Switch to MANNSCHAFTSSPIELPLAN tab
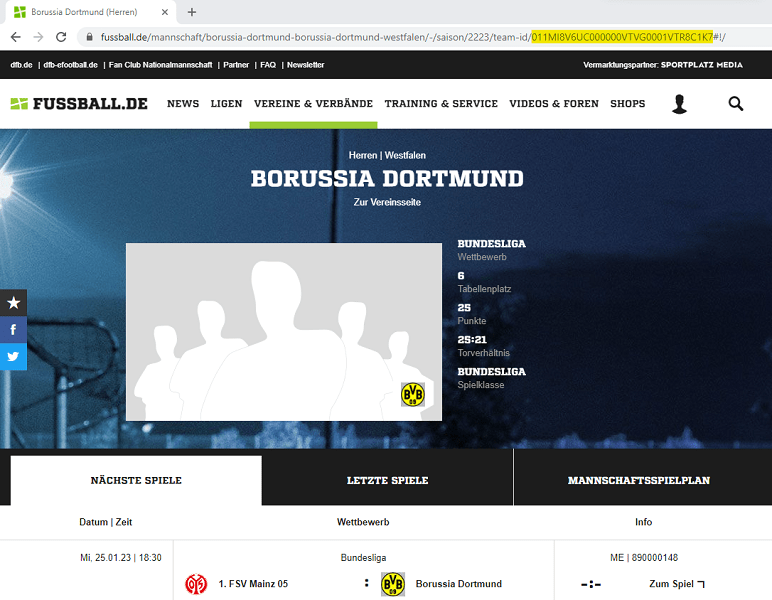 639,480
